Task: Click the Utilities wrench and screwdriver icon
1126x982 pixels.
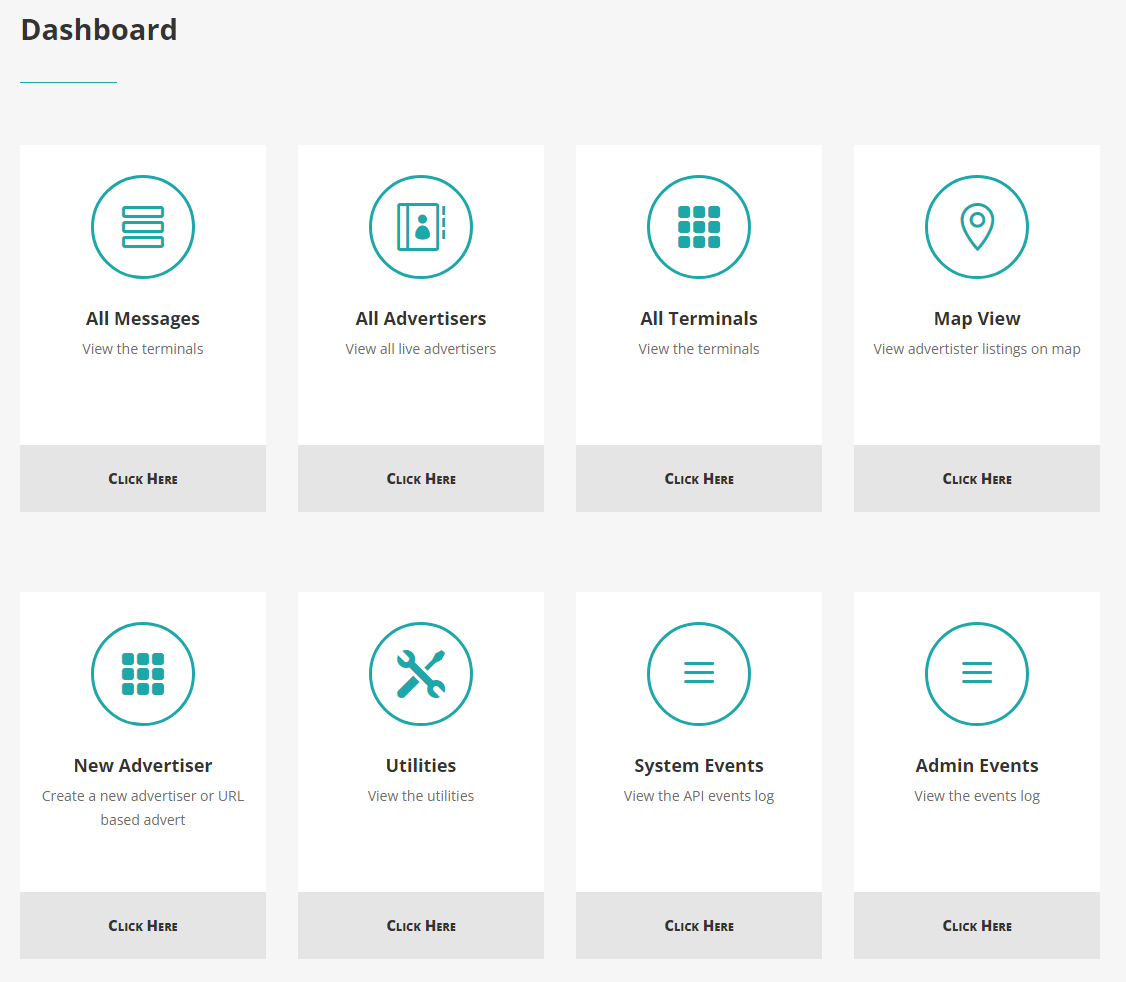Action: click(421, 674)
